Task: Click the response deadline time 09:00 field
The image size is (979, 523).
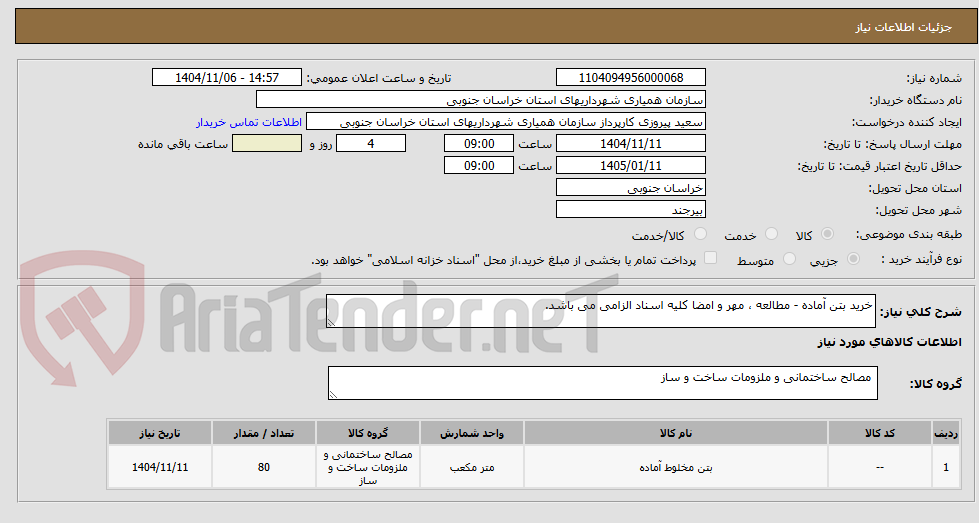Action: click(479, 144)
